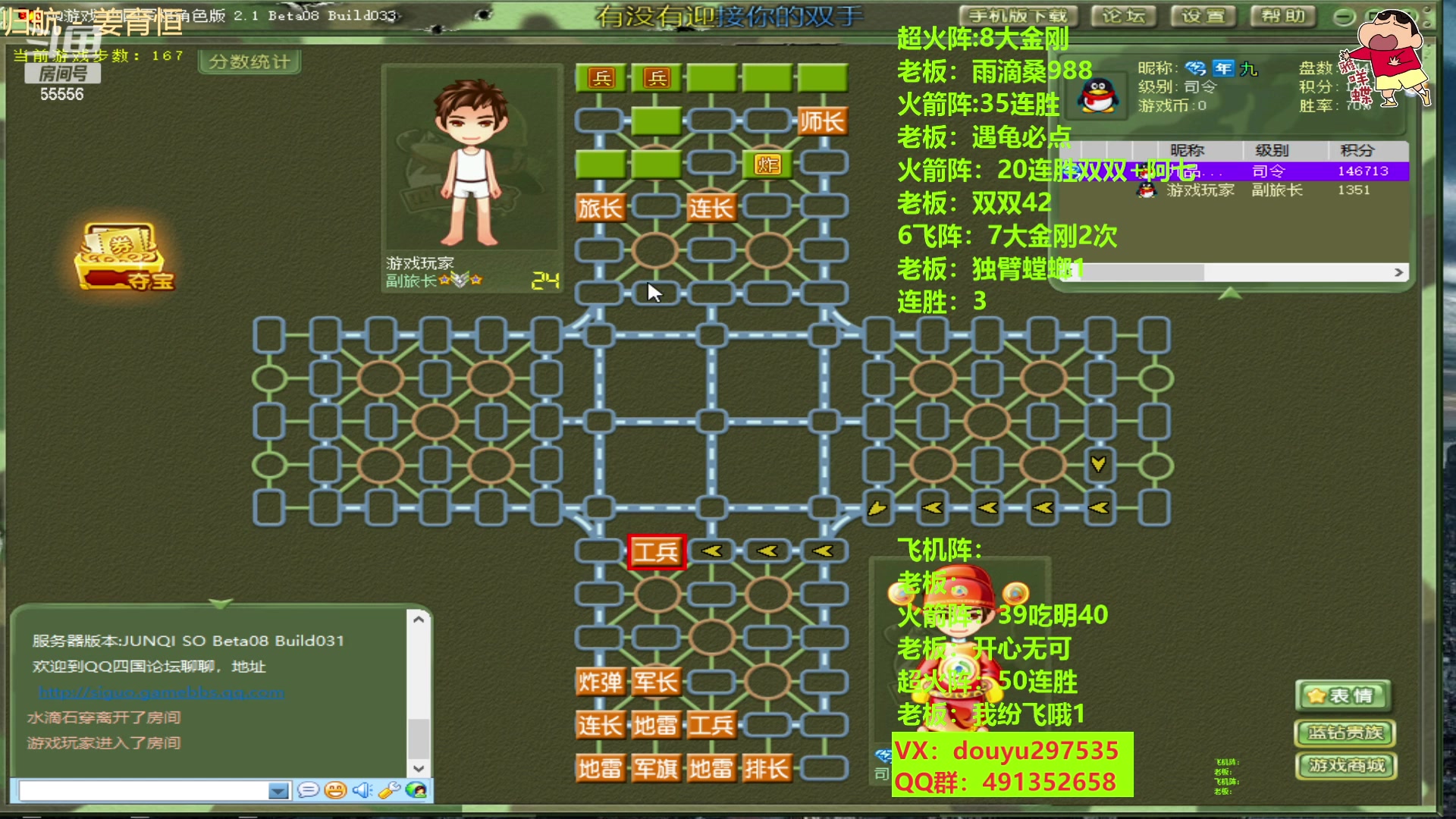Image resolution: width=1456 pixels, height=819 pixels.
Task: Click the player list horizontal scrollbar thumb
Action: pos(1141,272)
